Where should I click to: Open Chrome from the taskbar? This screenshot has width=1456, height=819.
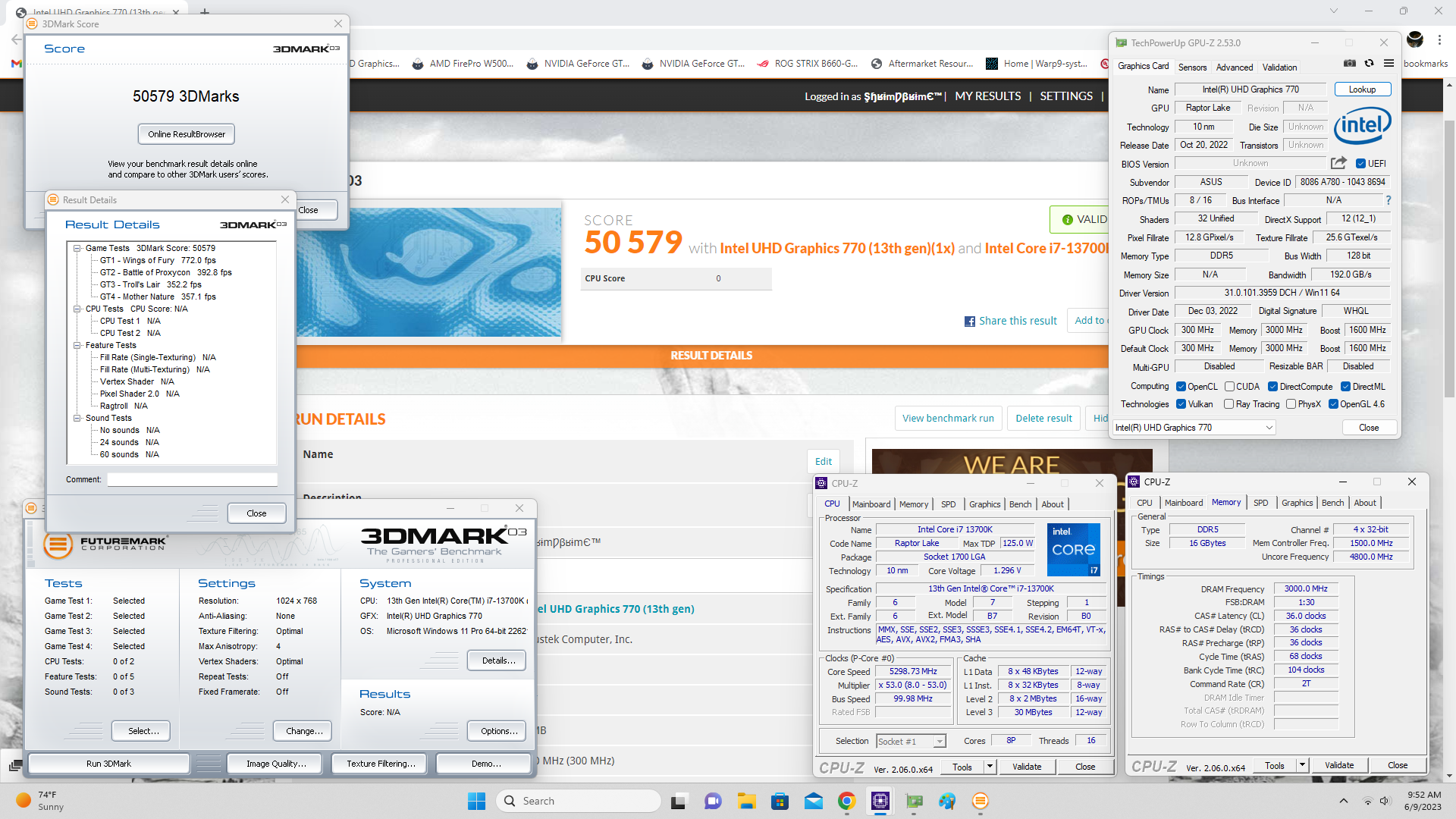[x=847, y=801]
